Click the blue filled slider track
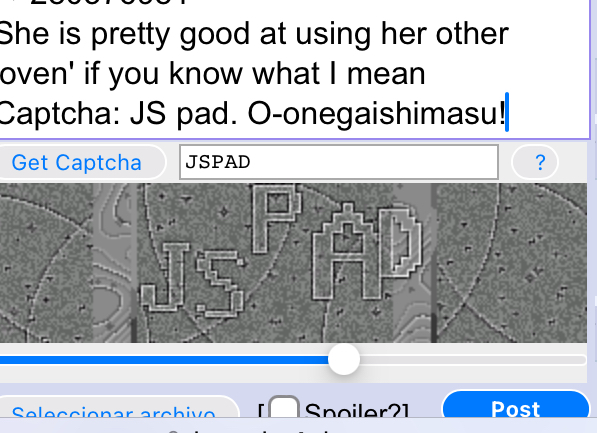This screenshot has width=597, height=433. (164, 360)
